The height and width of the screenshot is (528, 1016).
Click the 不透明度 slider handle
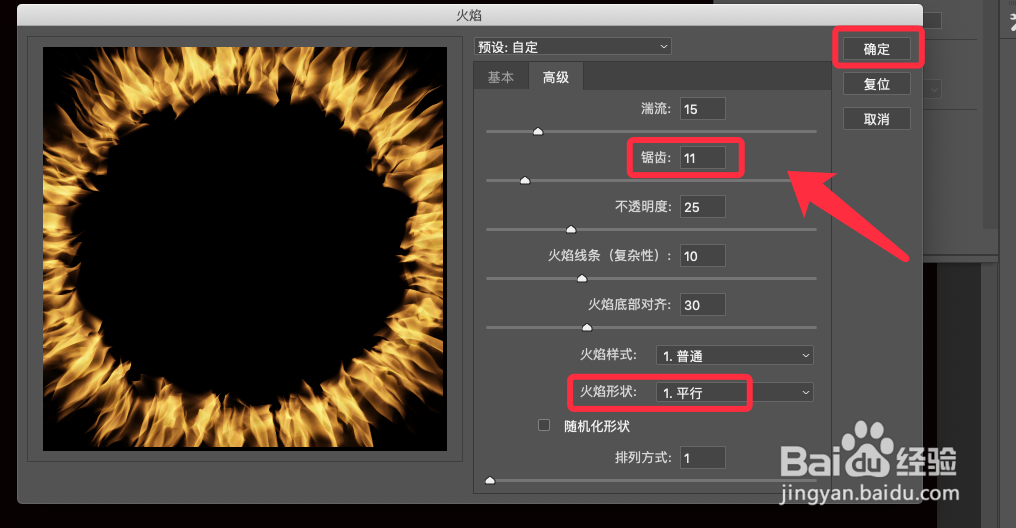click(x=571, y=229)
